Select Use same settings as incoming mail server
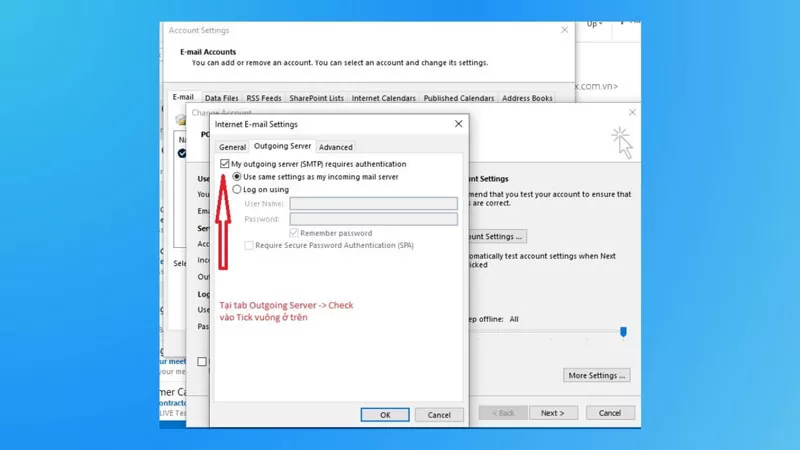This screenshot has width=800, height=450. coord(237,177)
